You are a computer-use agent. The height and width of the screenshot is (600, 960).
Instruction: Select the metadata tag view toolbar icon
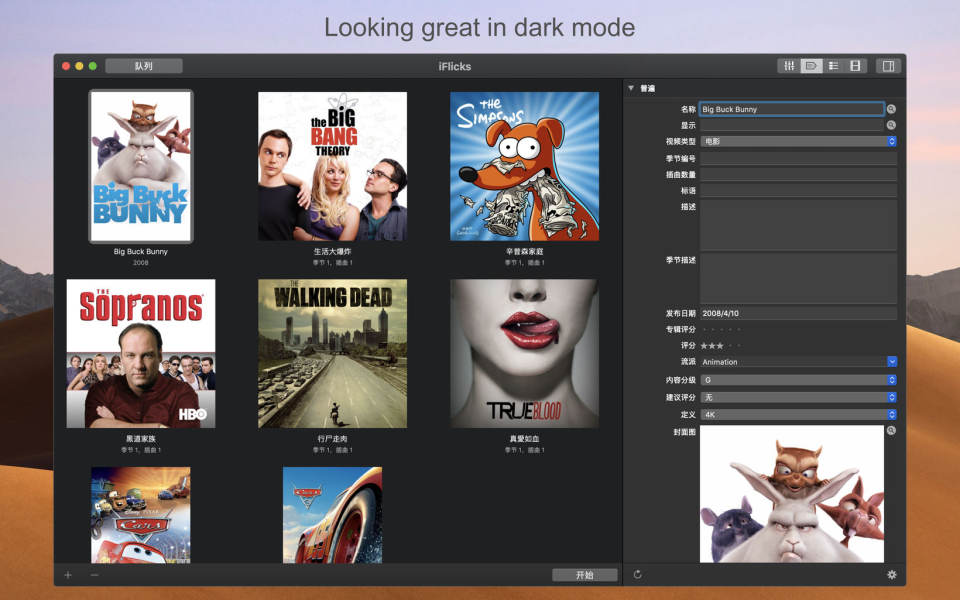811,66
